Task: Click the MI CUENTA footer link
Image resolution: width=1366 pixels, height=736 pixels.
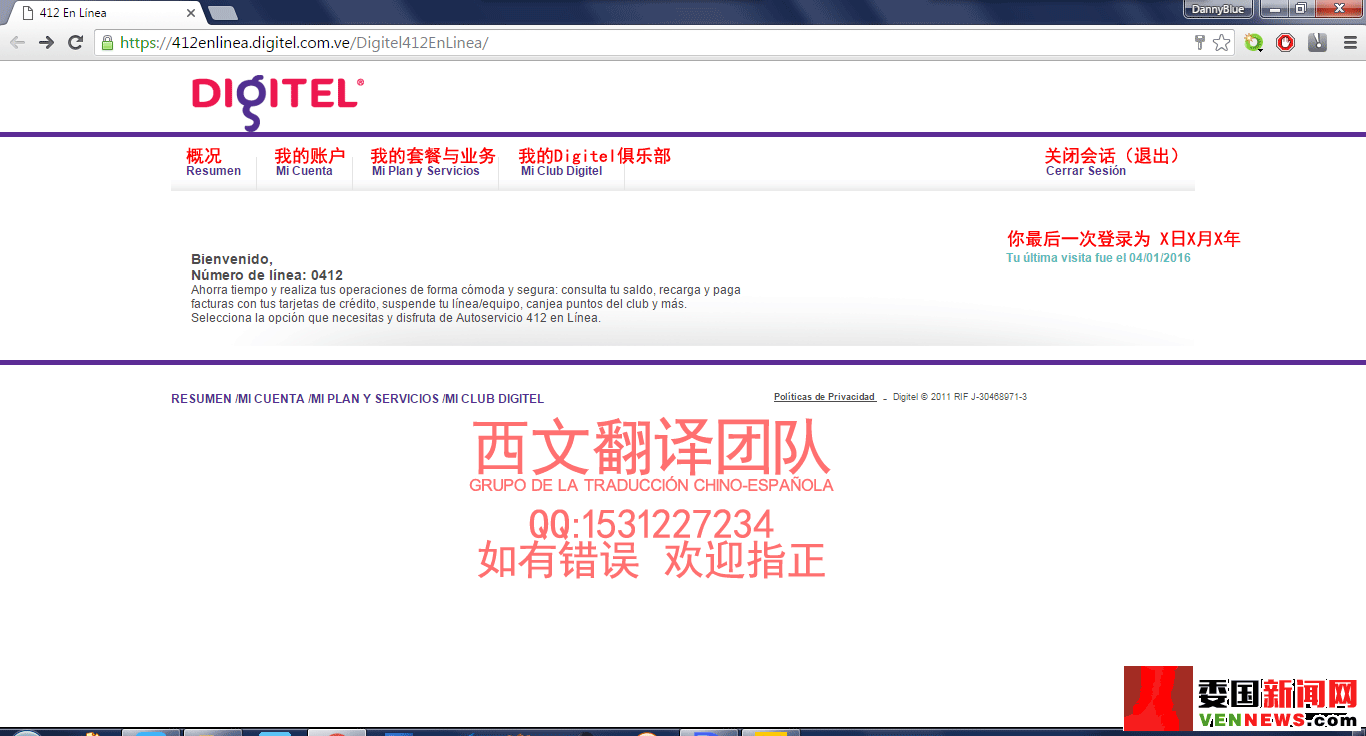Action: 270,399
